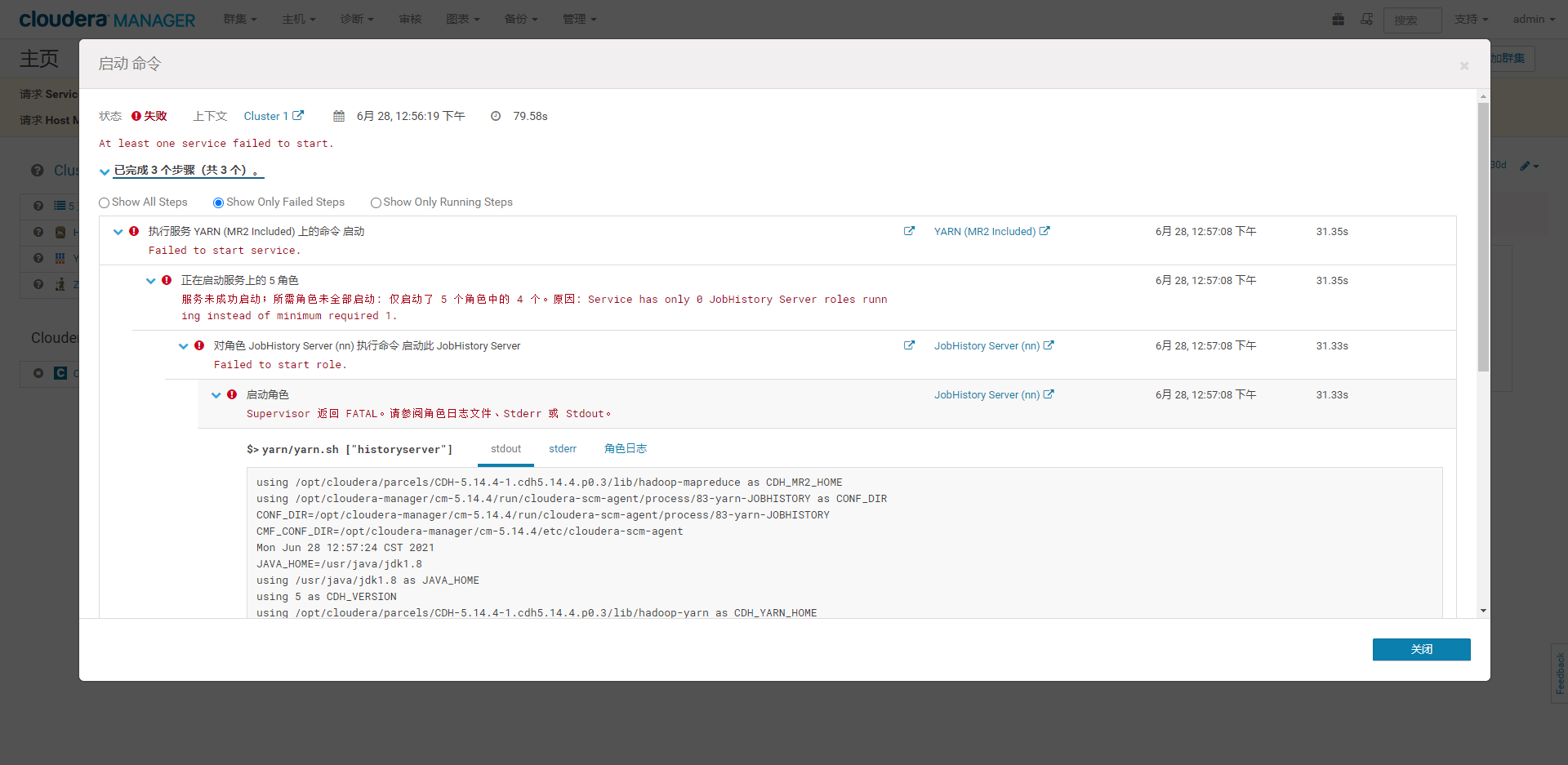The width and height of the screenshot is (1568, 765).
Task: Click Cloudera Management Service status circle icon
Action: [38, 373]
